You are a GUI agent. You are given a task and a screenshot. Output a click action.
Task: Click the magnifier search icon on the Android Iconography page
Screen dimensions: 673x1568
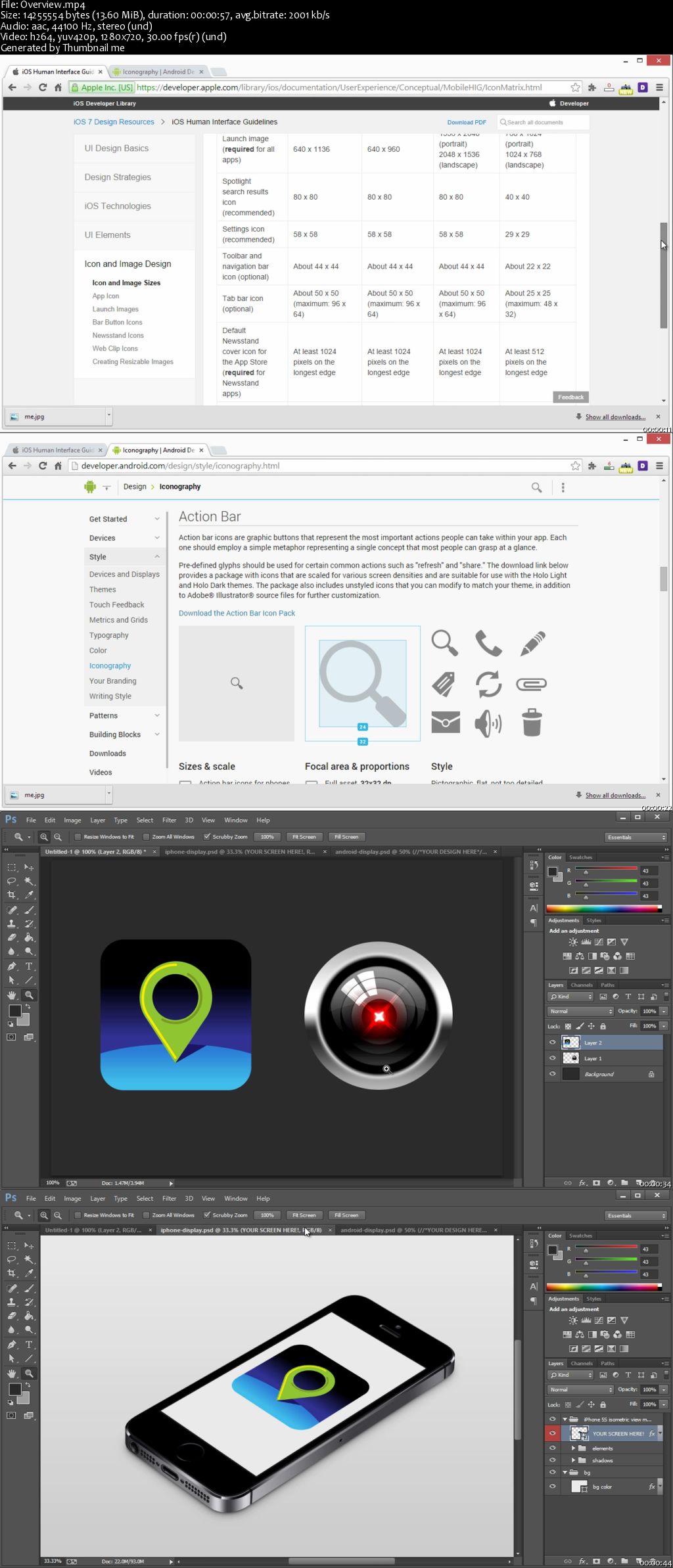coord(537,487)
